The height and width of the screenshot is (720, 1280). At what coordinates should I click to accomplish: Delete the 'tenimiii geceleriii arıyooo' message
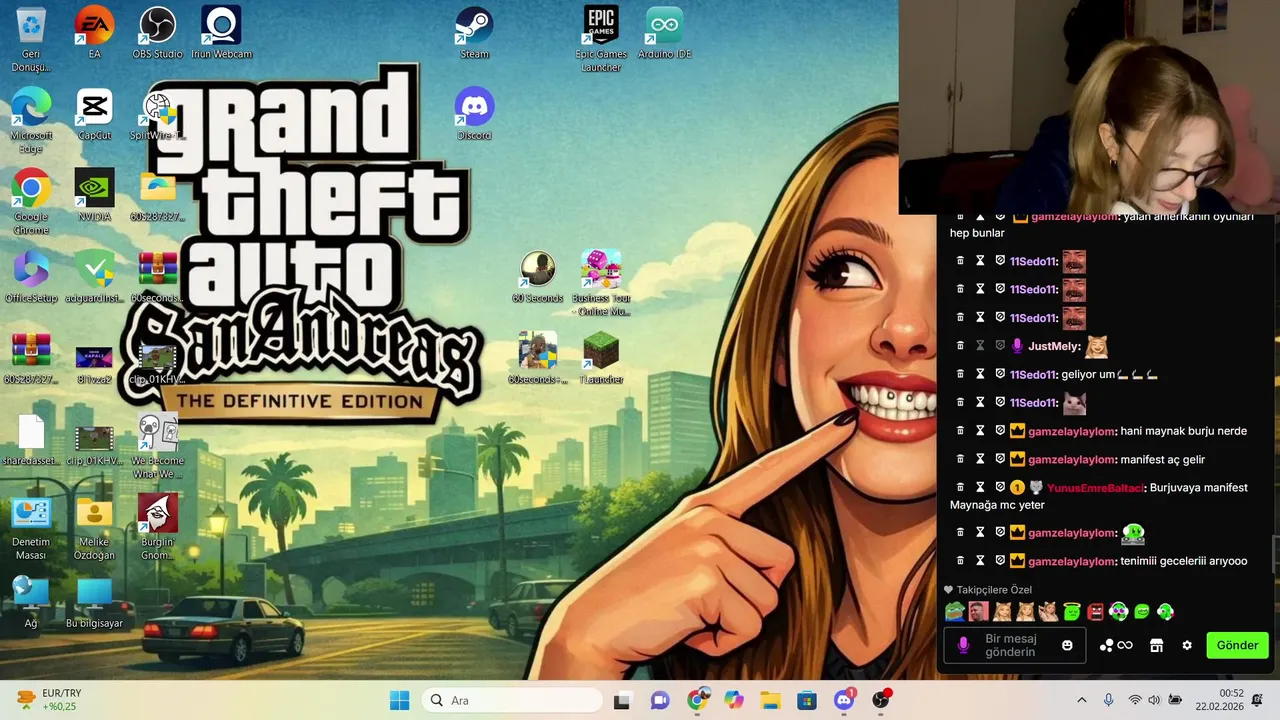(960, 561)
